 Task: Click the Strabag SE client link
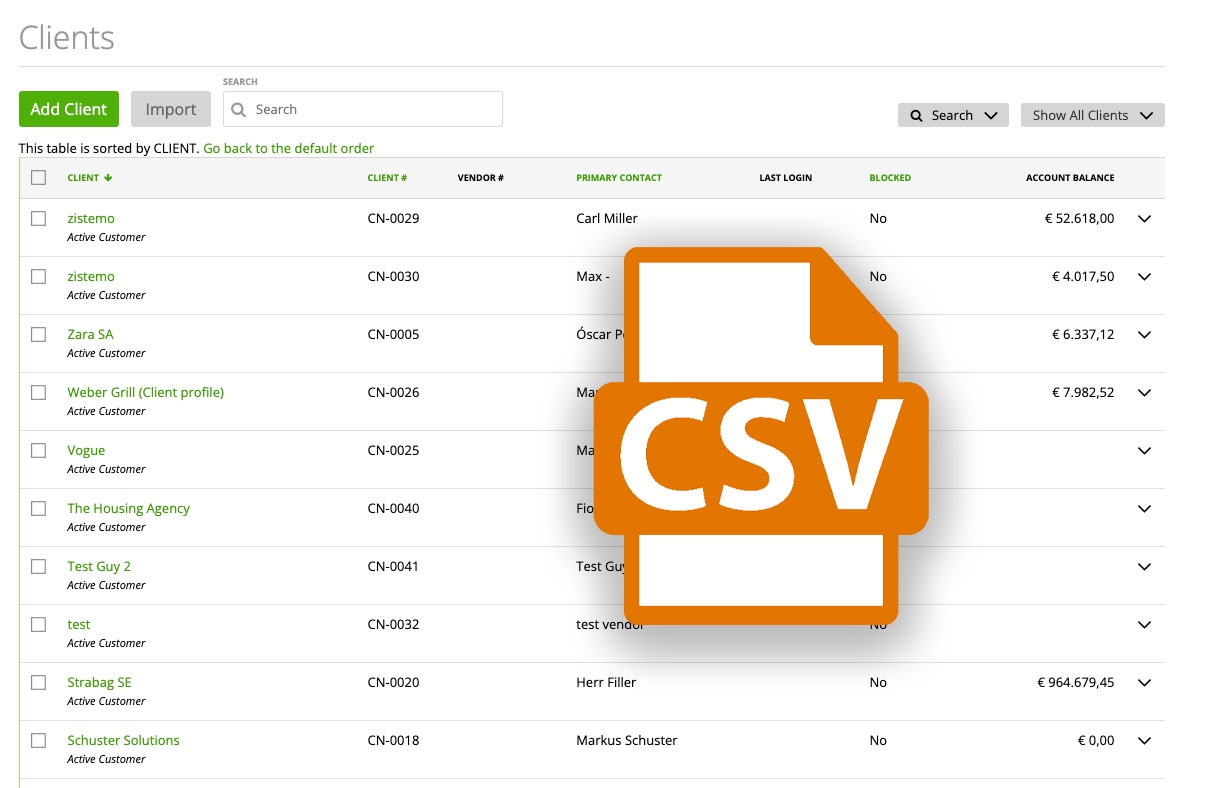click(99, 682)
